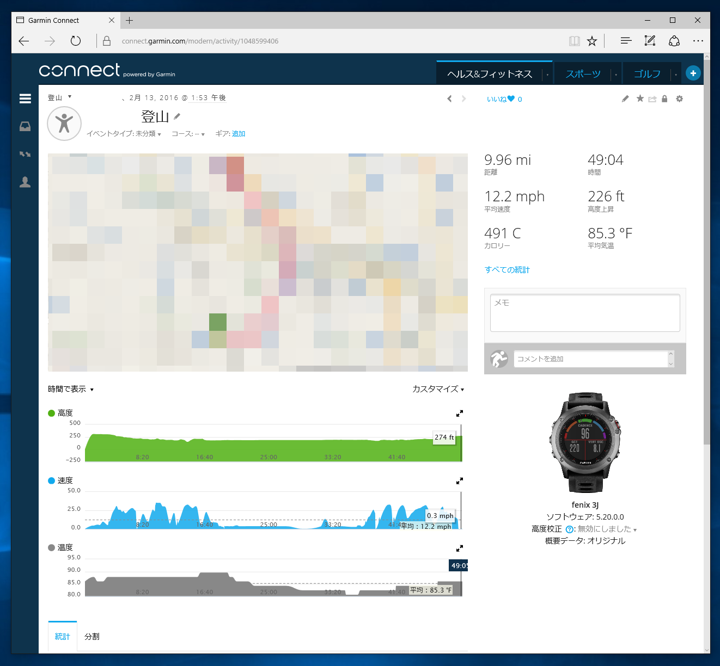Viewport: 720px width, 666px height.
Task: Switch to the 統計 tab
Action: 62,636
